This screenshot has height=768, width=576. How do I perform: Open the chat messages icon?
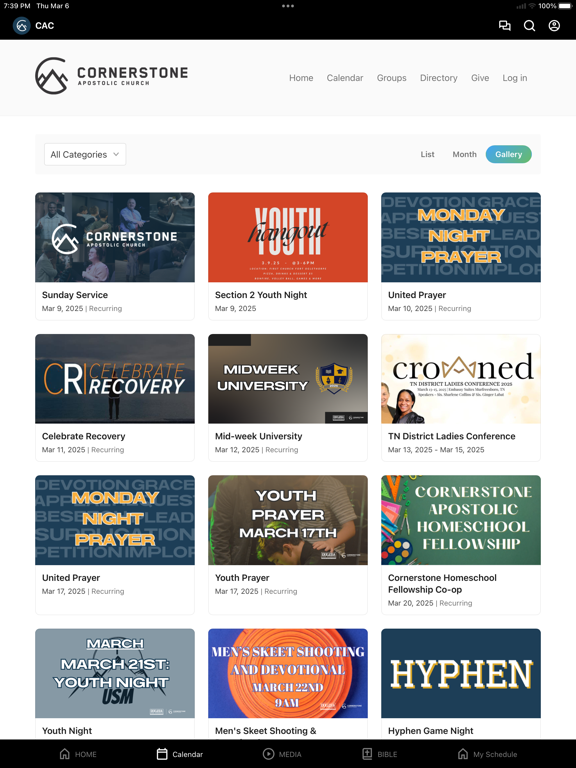[504, 25]
